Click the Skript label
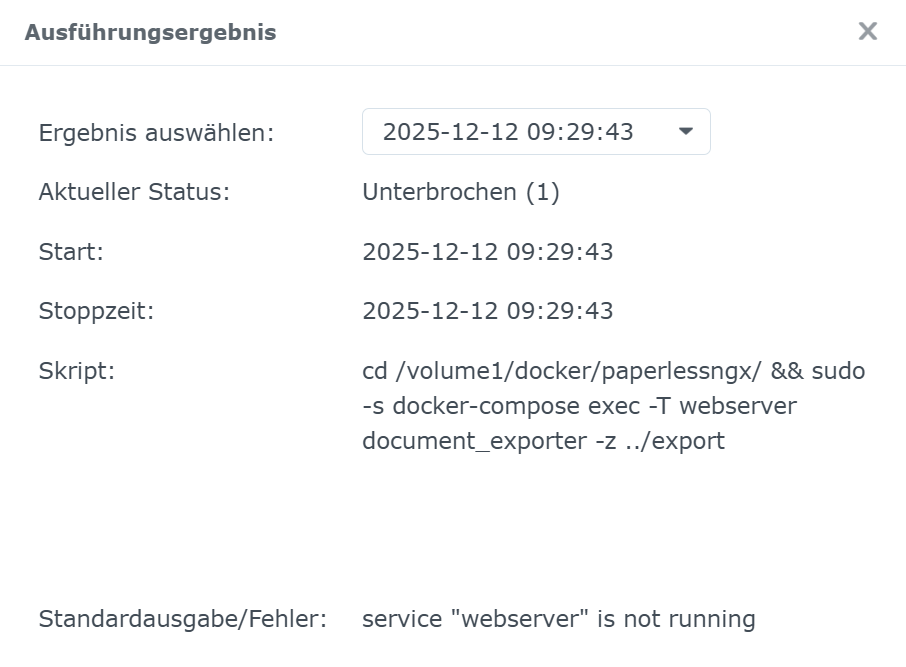 77,371
